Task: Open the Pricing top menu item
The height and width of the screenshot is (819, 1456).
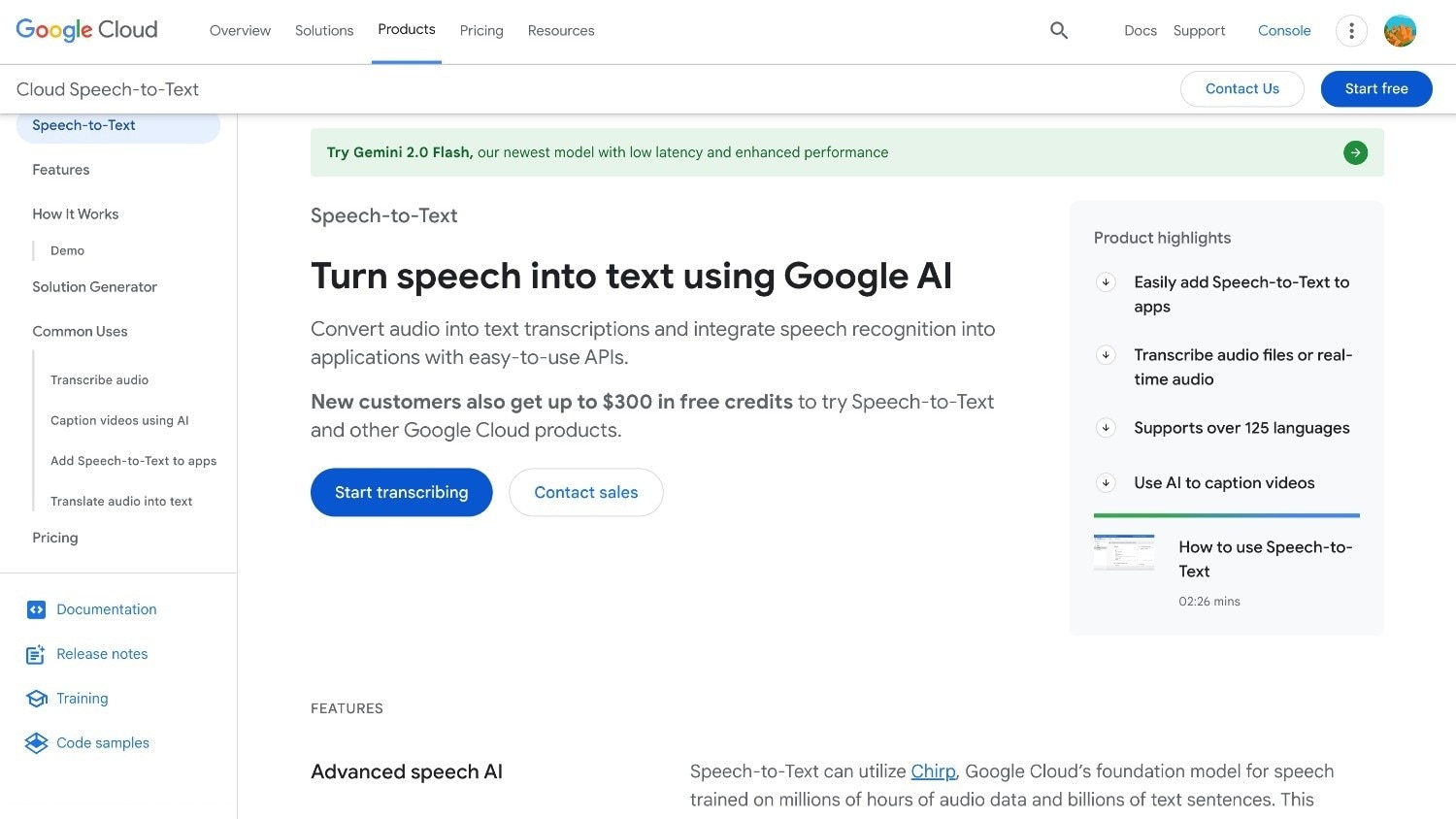Action: pos(481,31)
